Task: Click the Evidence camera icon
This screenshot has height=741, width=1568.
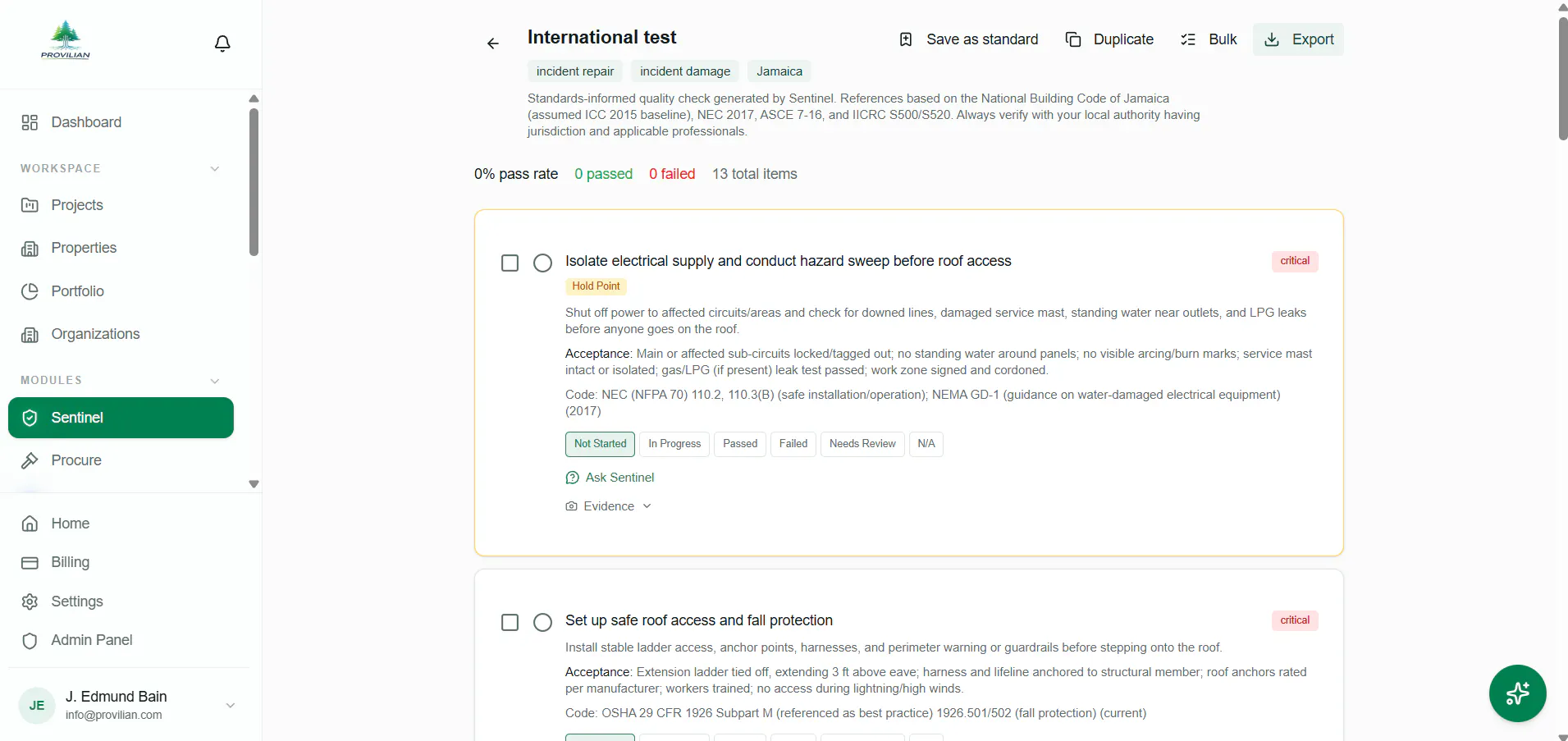Action: pyautogui.click(x=571, y=506)
